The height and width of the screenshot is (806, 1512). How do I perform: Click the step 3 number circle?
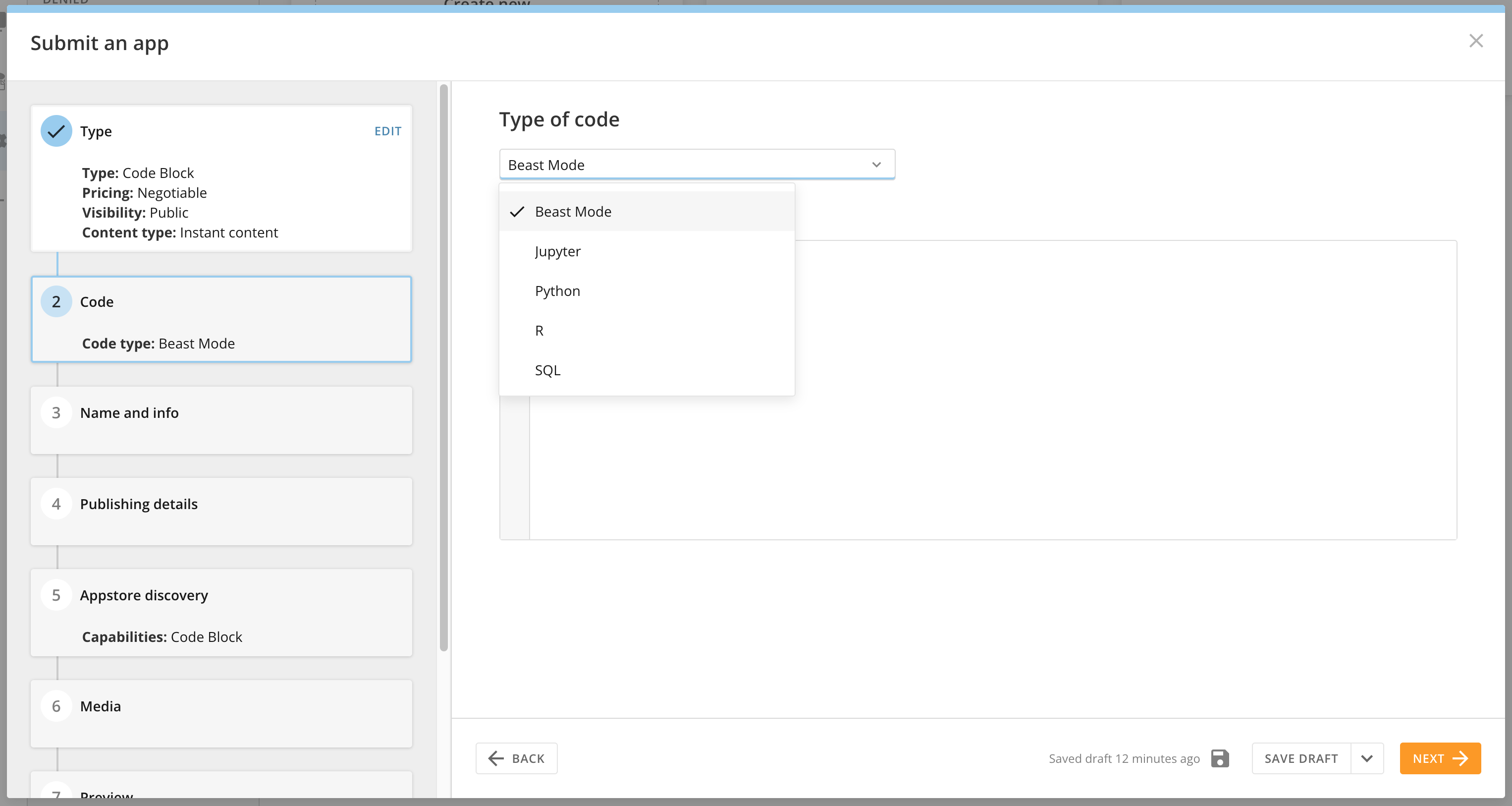click(56, 412)
